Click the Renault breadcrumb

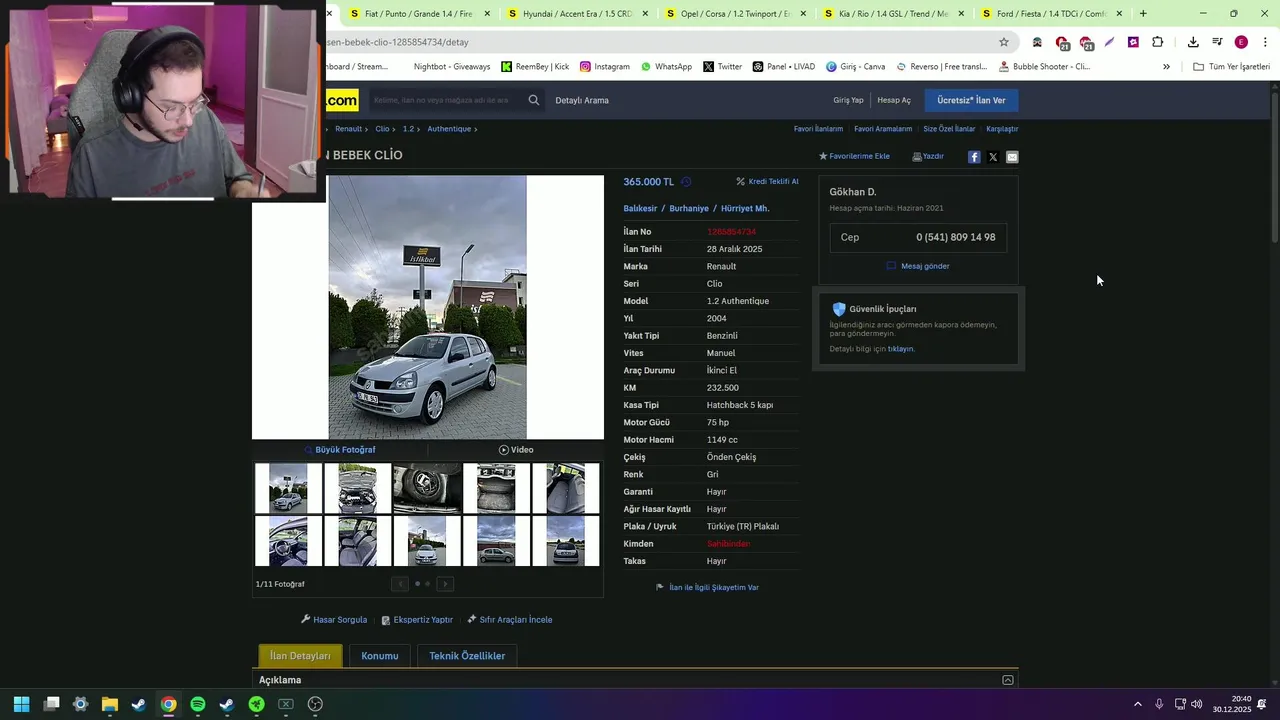click(x=348, y=129)
